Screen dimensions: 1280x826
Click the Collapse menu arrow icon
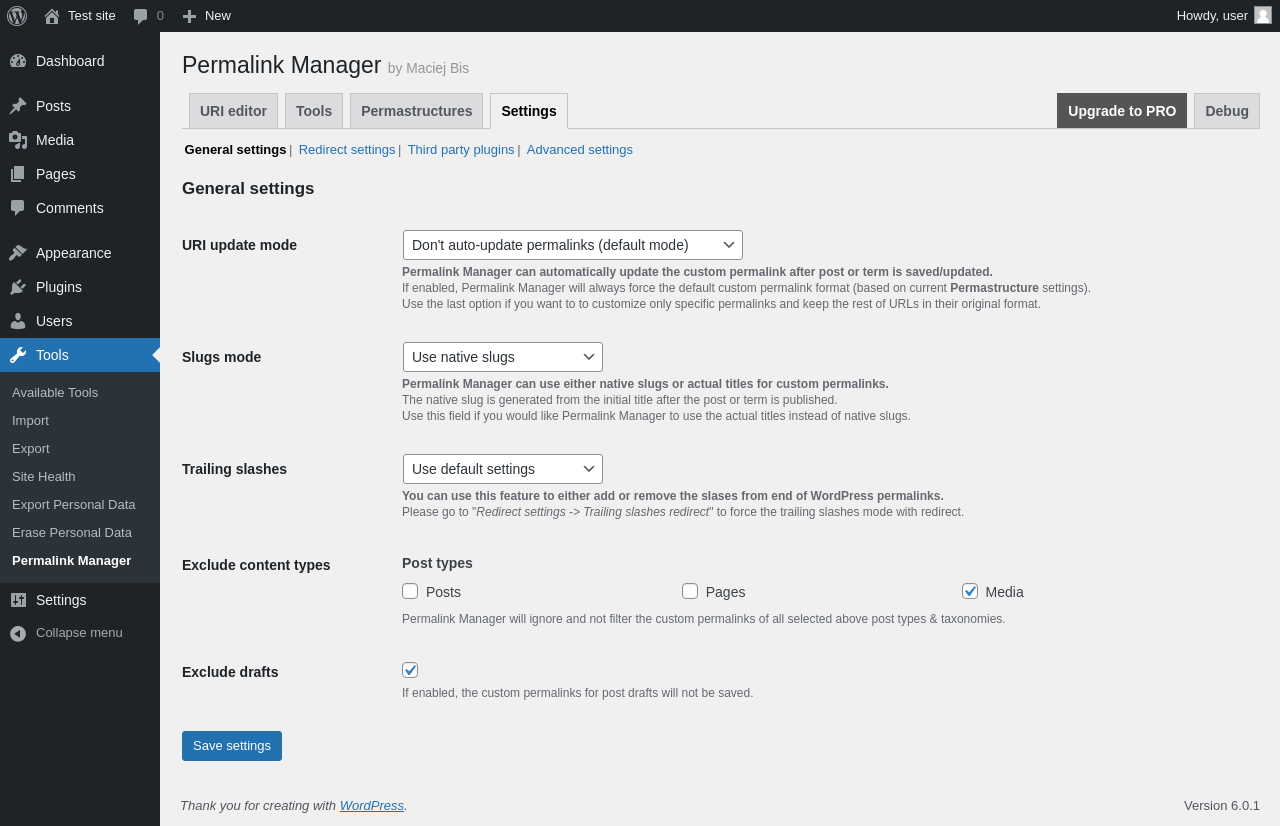coord(18,633)
